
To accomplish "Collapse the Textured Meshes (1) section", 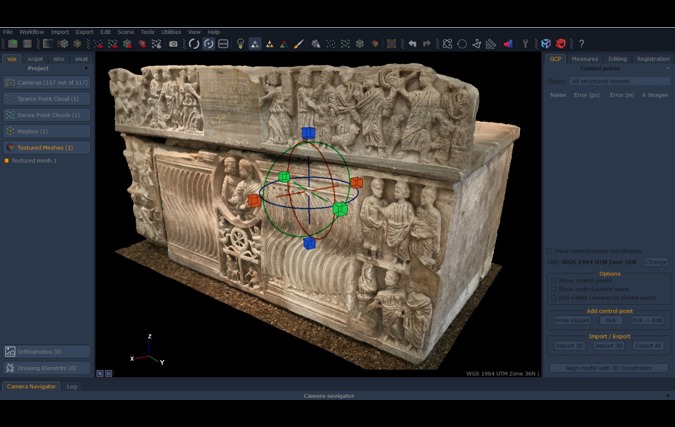I will [x=47, y=148].
